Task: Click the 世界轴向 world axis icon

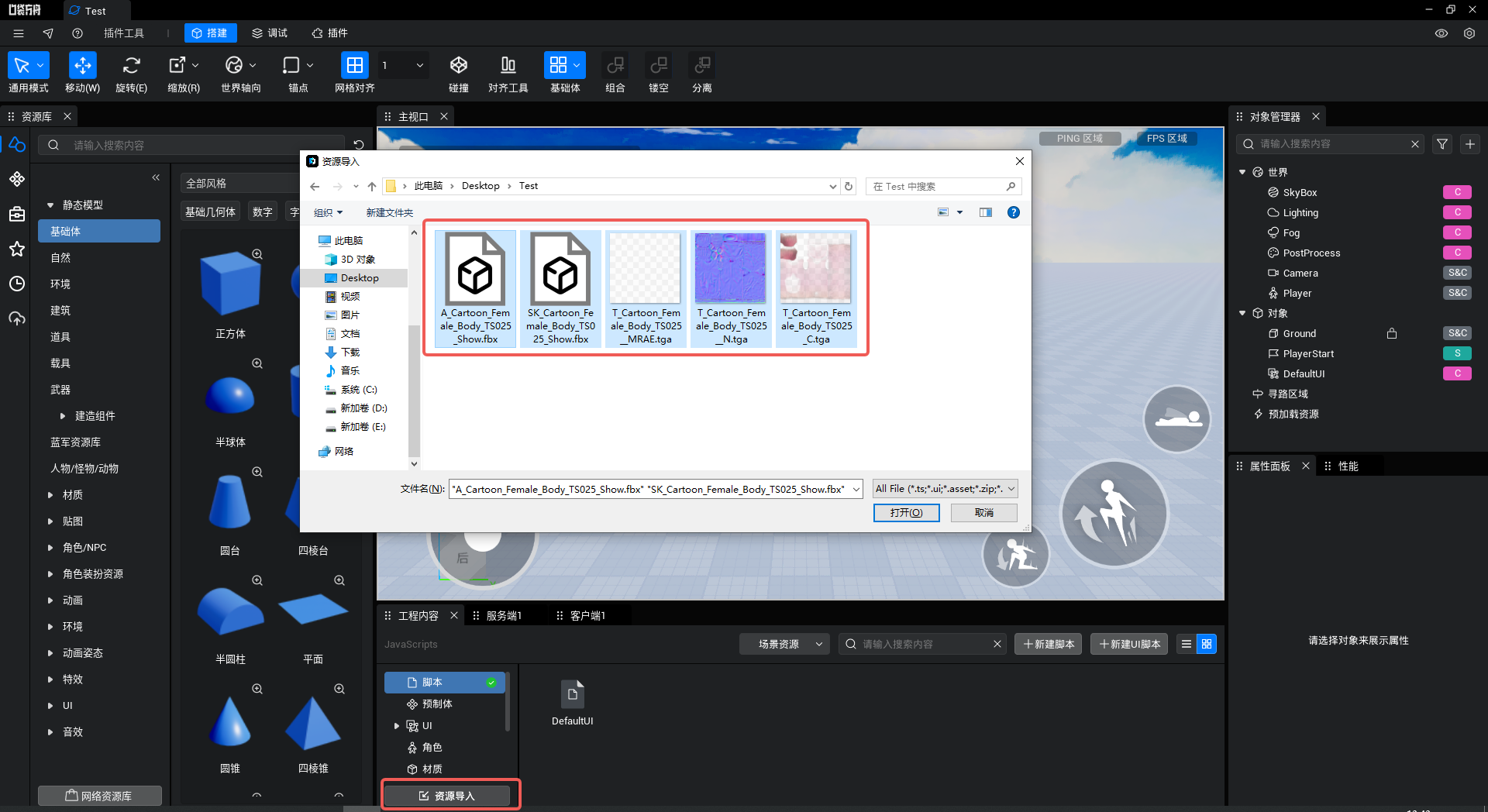Action: [234, 65]
